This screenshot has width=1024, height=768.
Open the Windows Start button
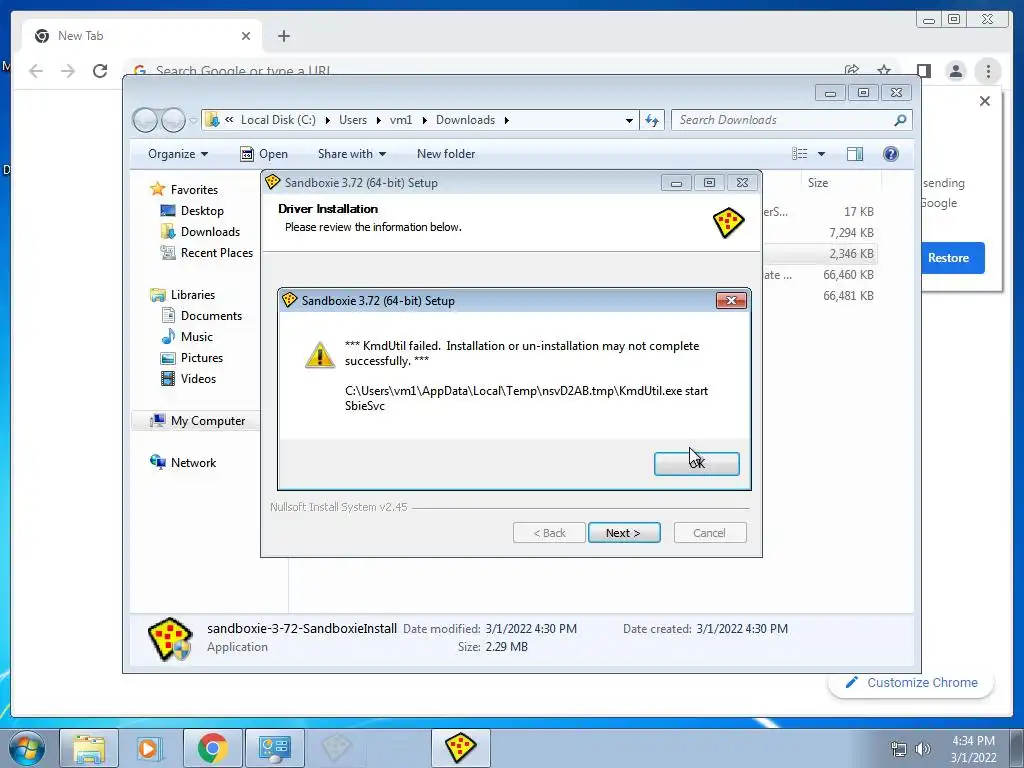27,748
